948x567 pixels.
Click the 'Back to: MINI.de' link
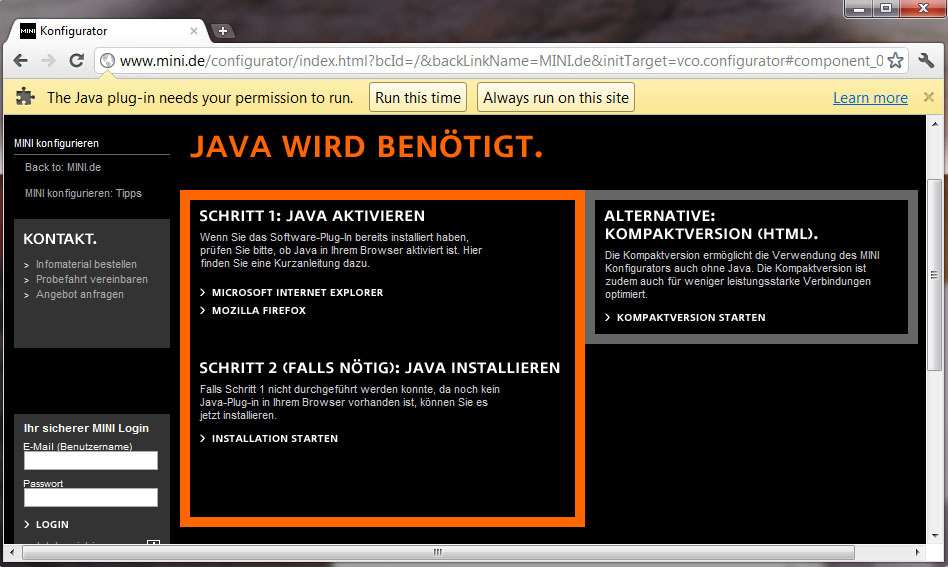coord(63,167)
